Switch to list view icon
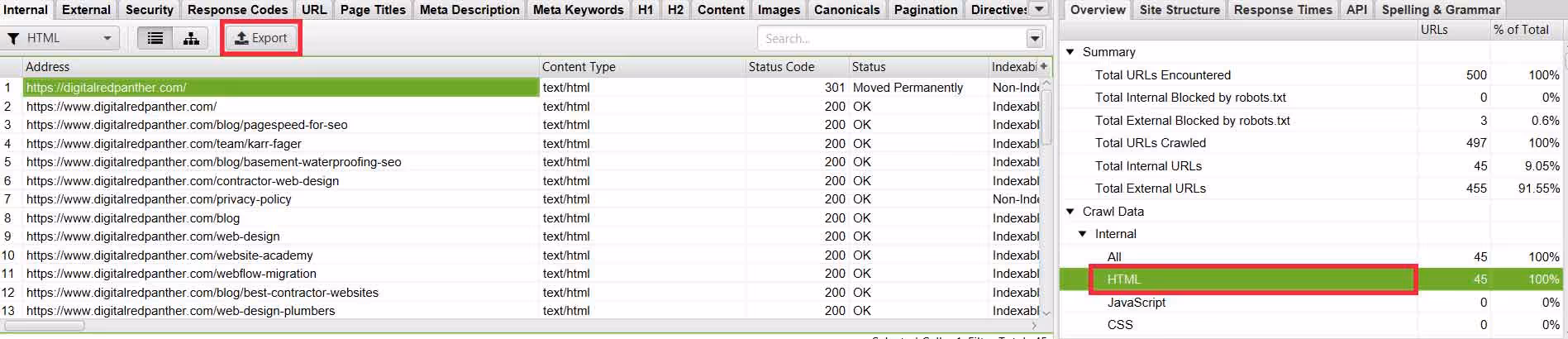The width and height of the screenshot is (1568, 339). 155,38
